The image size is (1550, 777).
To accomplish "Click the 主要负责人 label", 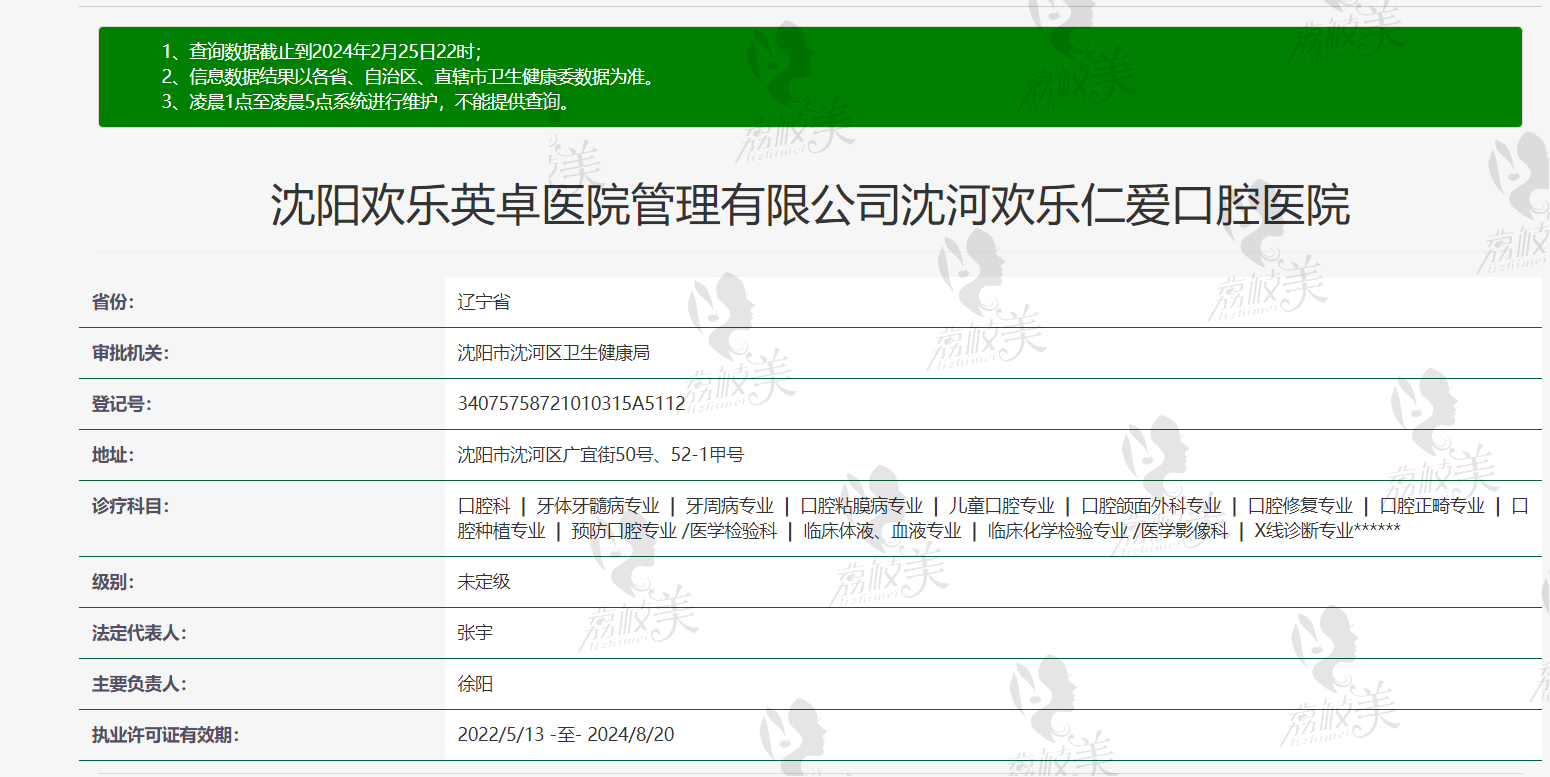I will click(x=140, y=684).
